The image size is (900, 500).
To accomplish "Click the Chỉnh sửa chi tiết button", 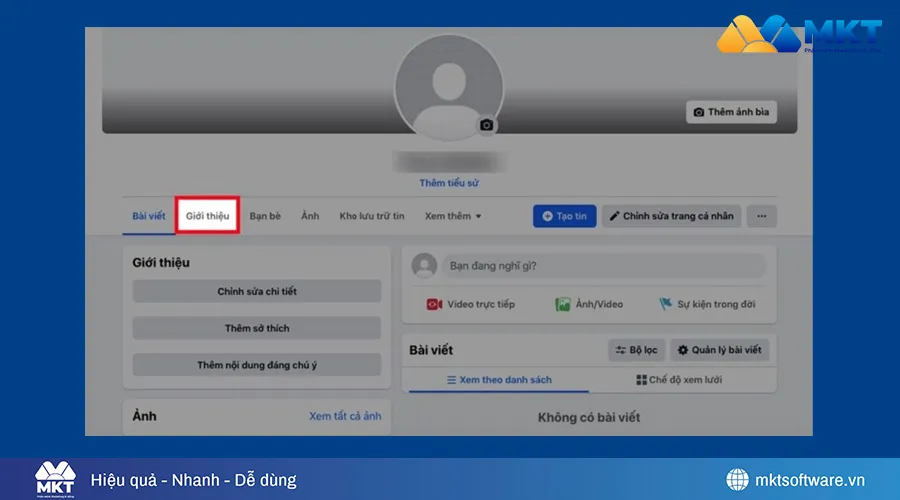I will [x=257, y=291].
